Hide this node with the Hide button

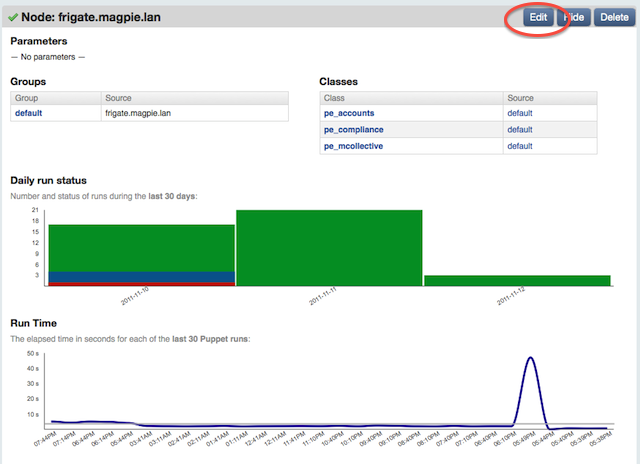pos(574,17)
